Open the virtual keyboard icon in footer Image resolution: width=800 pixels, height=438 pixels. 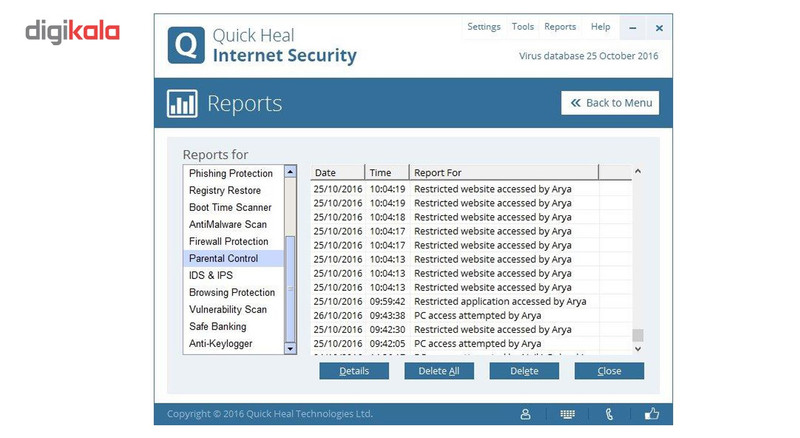pos(567,414)
